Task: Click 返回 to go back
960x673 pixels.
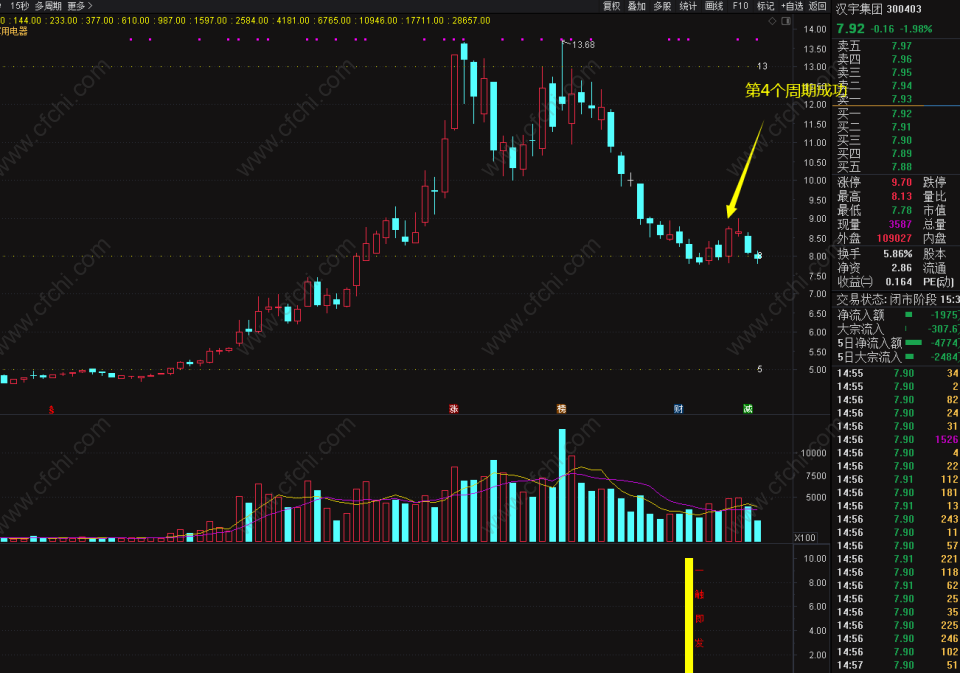Action: pos(817,6)
